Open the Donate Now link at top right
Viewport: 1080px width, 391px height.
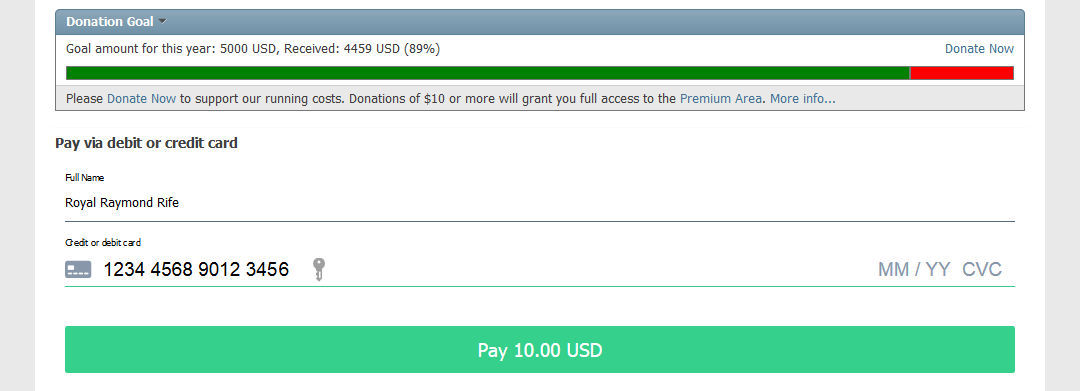pyautogui.click(x=979, y=49)
